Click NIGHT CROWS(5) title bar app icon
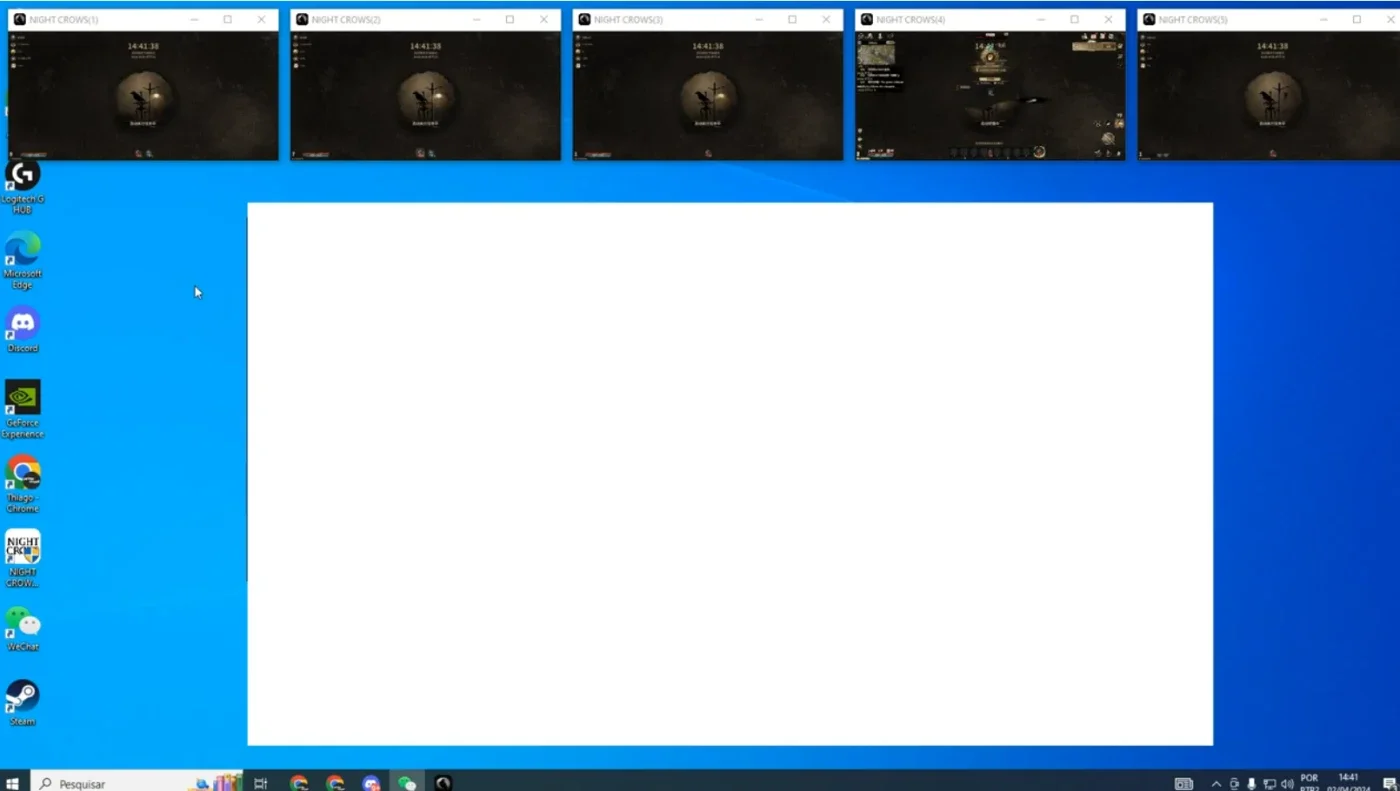 click(1149, 19)
